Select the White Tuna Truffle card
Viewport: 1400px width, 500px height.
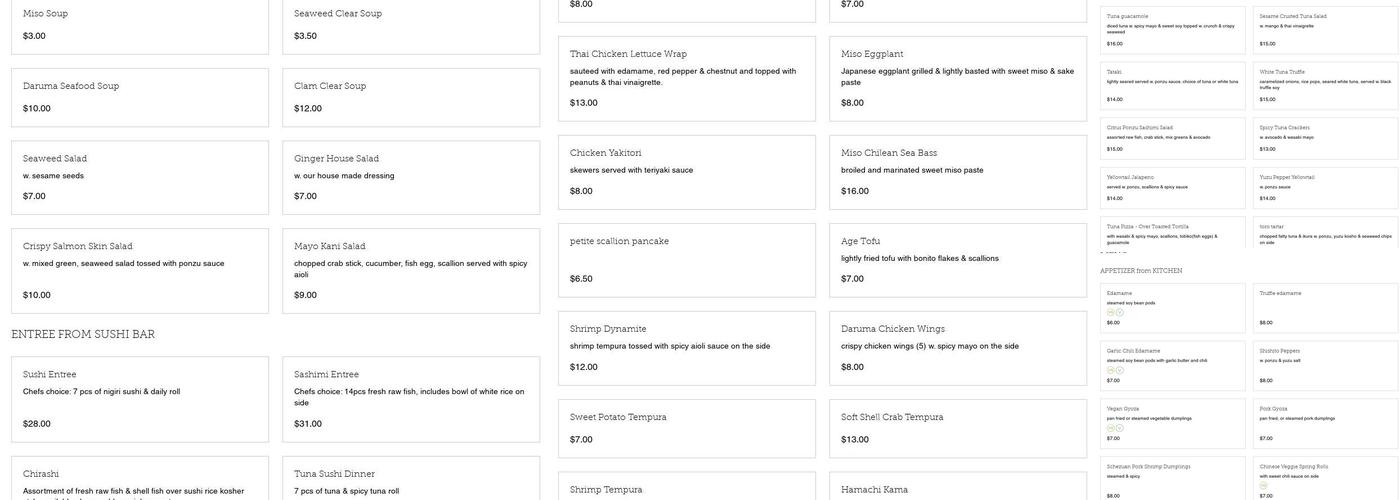[x=1325, y=86]
